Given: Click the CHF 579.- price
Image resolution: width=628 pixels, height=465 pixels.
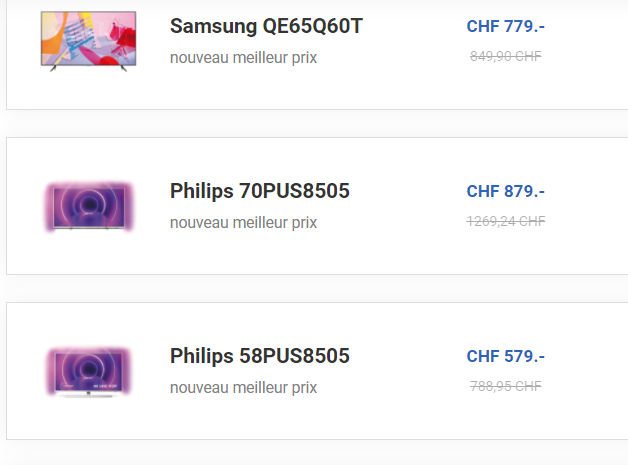Looking at the screenshot, I should [505, 356].
